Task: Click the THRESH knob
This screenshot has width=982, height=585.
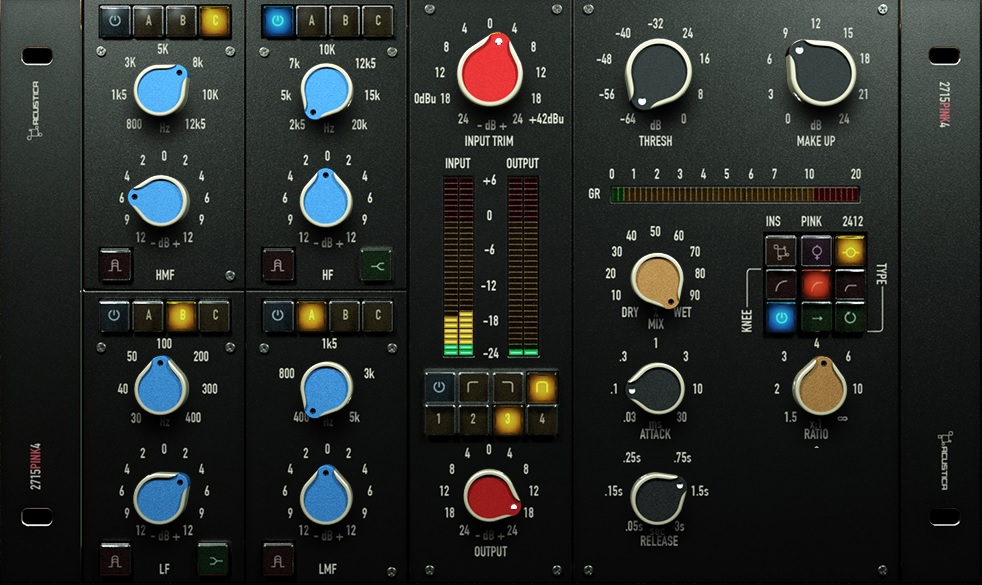Action: click(x=658, y=75)
